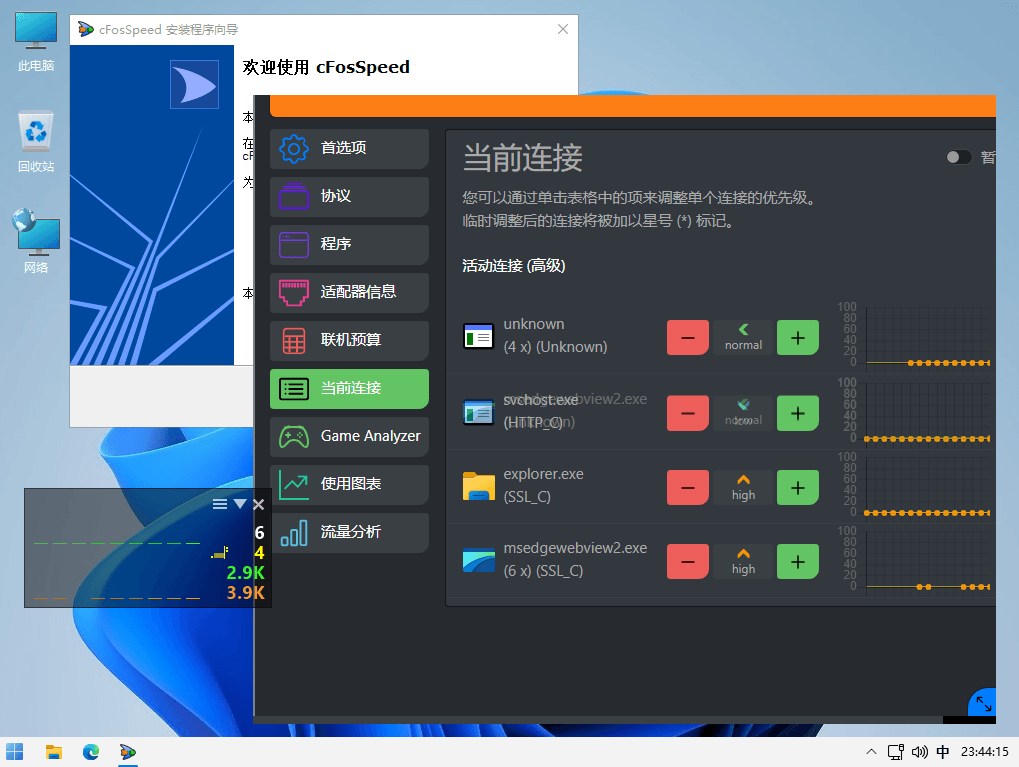The image size is (1019, 767).
Task: Open 此电脑 desktop icon
Action: pyautogui.click(x=36, y=42)
